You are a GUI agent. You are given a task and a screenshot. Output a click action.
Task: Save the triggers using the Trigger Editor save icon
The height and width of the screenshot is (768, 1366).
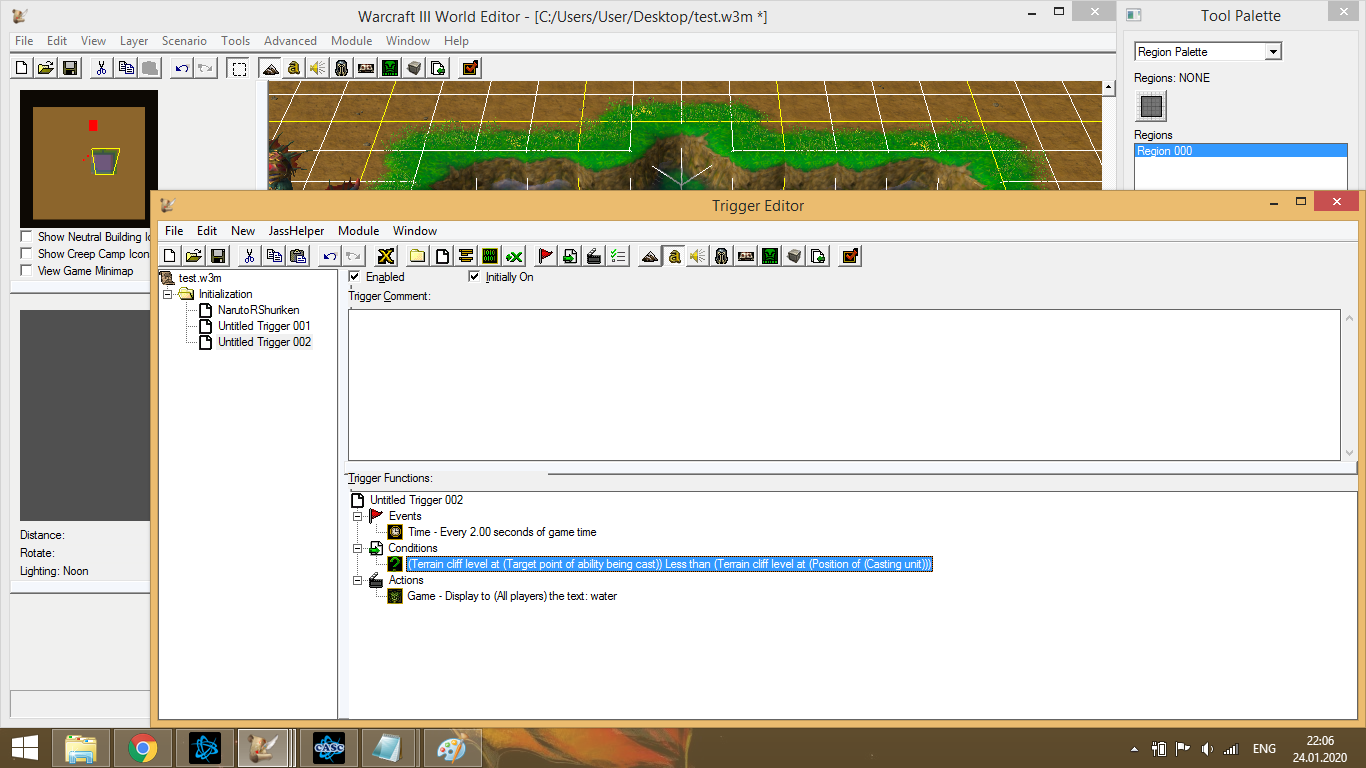(217, 256)
